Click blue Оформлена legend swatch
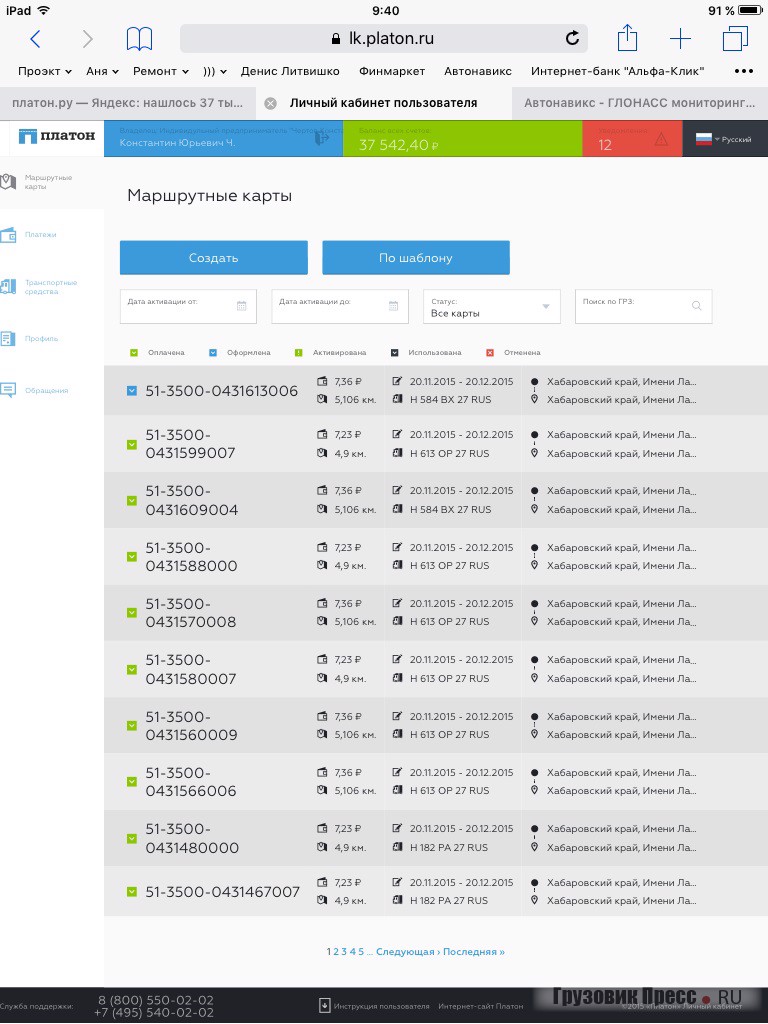 click(x=213, y=353)
